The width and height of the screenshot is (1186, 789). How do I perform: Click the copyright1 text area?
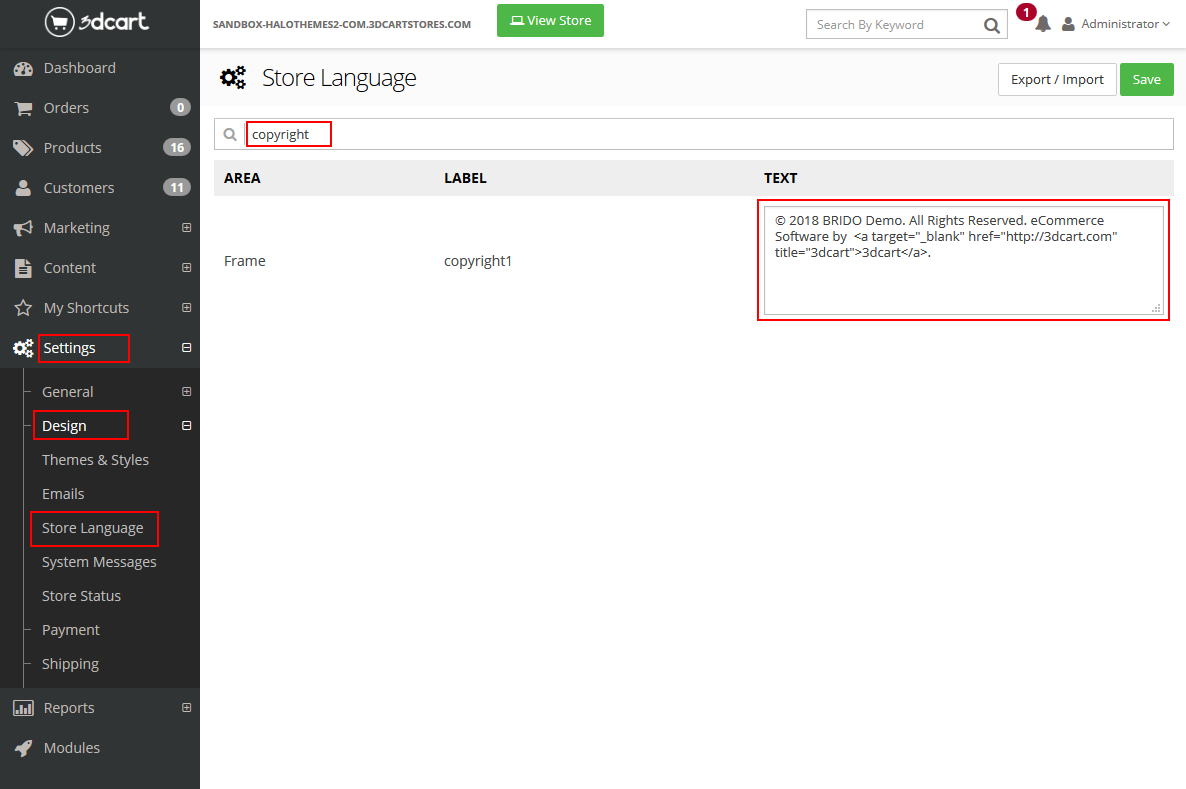tap(963, 260)
